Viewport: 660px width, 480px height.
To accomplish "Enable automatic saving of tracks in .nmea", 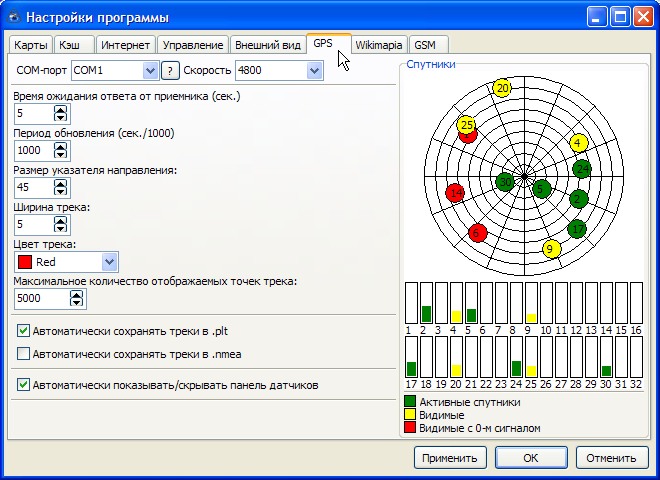I will pos(24,353).
